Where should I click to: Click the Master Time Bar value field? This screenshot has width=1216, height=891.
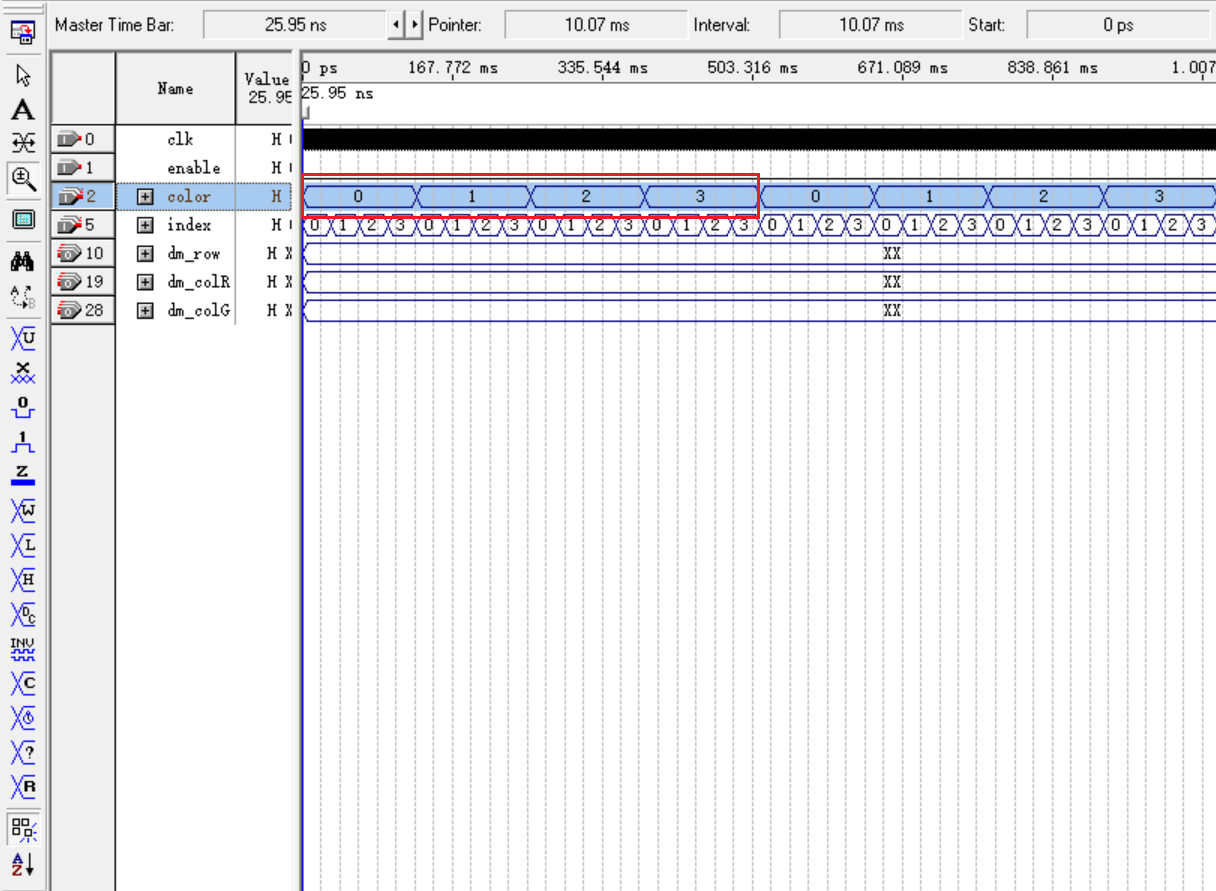pyautogui.click(x=294, y=25)
